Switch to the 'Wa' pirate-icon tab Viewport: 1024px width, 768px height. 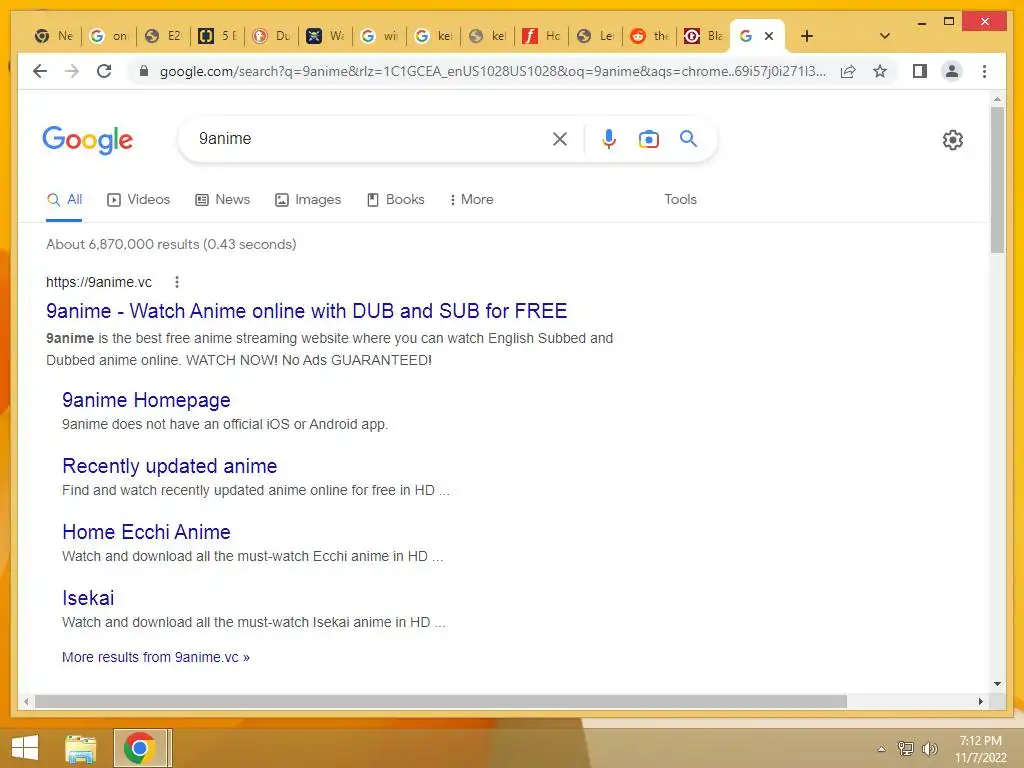click(x=325, y=36)
